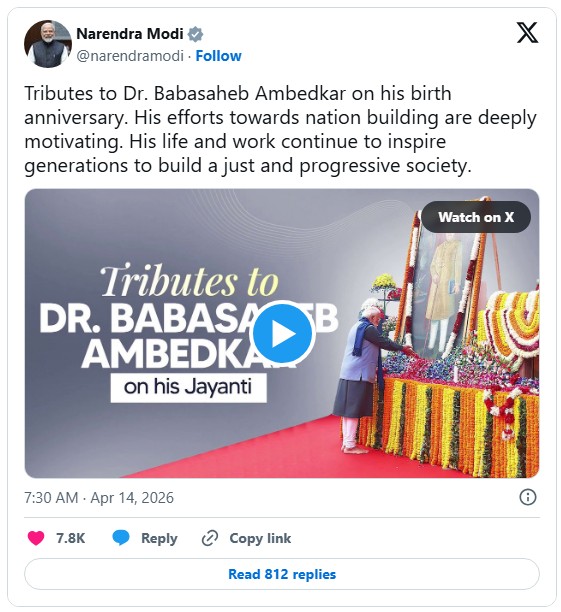Select the Reply text label
561x612 pixels.
click(159, 538)
